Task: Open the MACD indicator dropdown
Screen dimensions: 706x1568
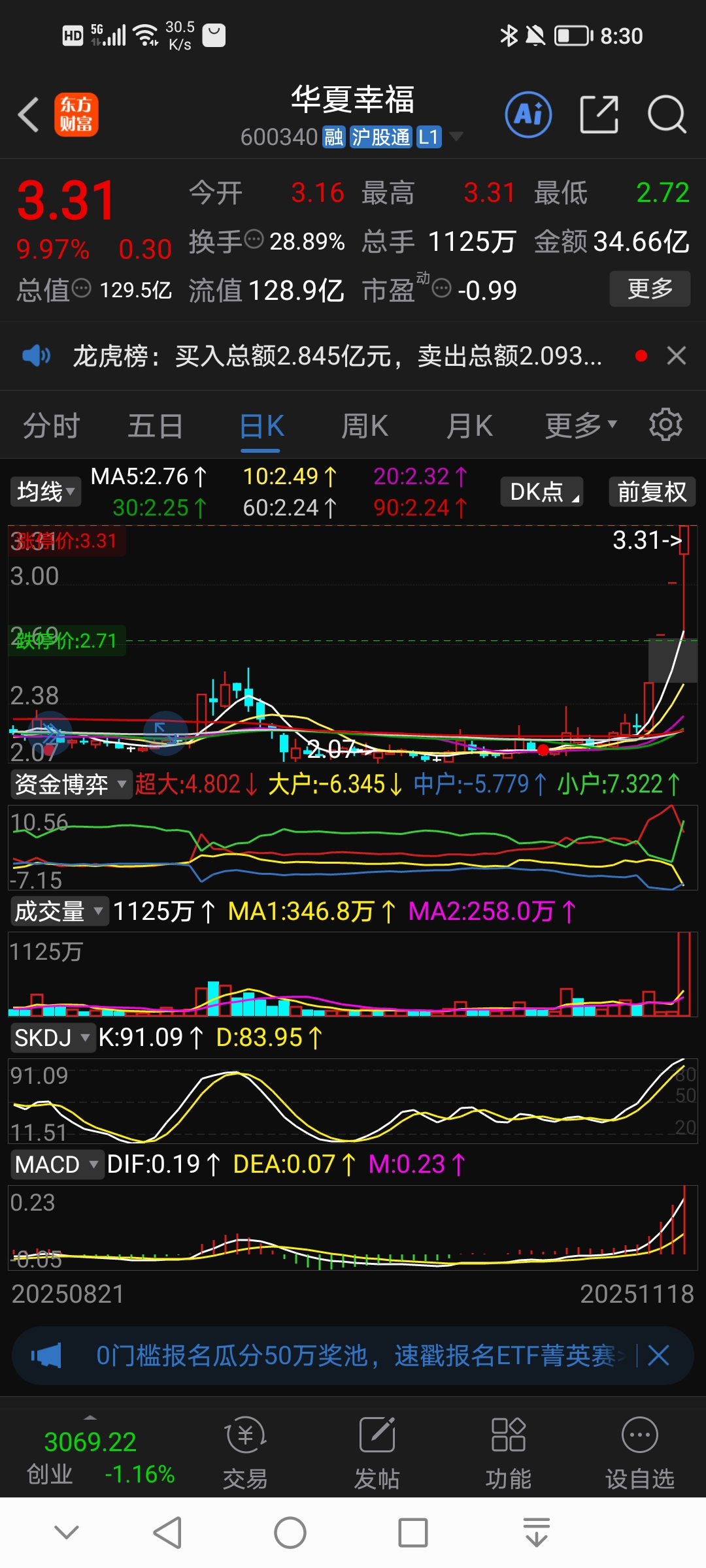Action: [x=57, y=1164]
